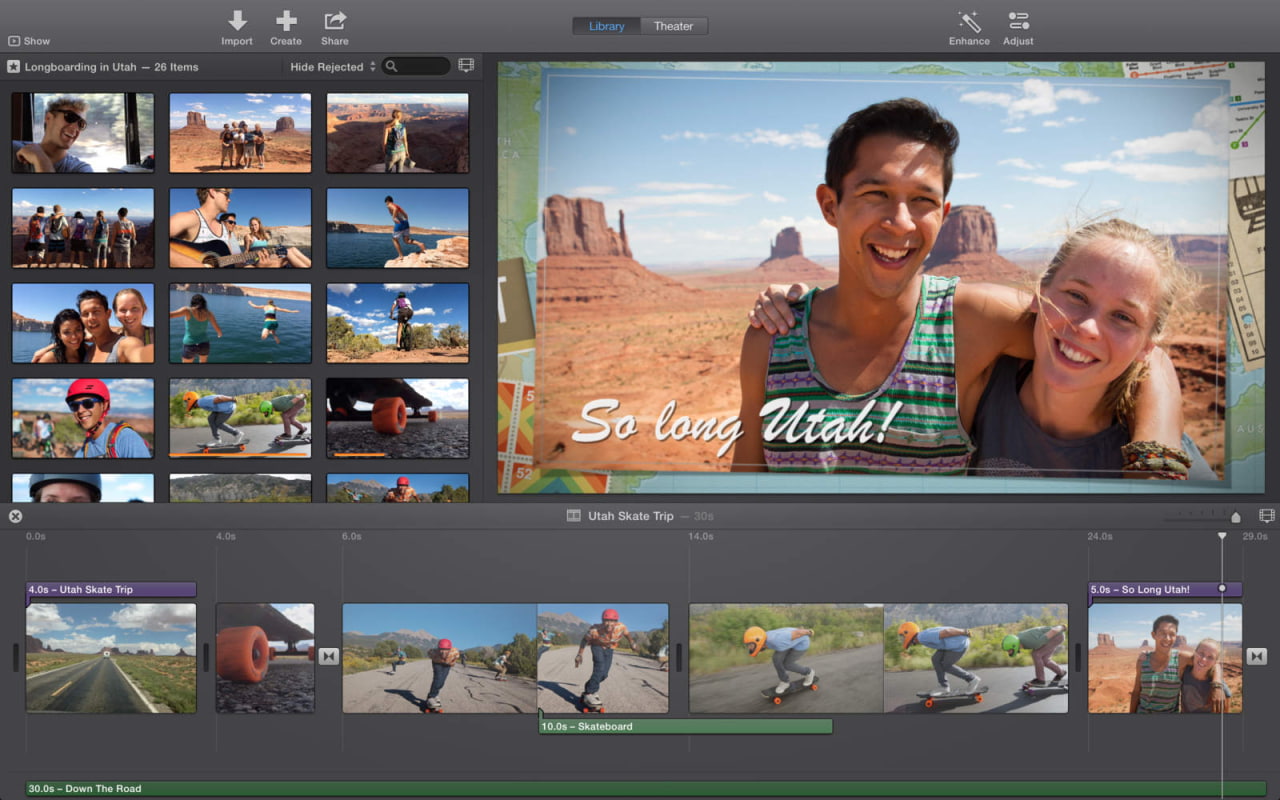Select the Library tab
Viewport: 1280px width, 800px height.
pyautogui.click(x=606, y=26)
